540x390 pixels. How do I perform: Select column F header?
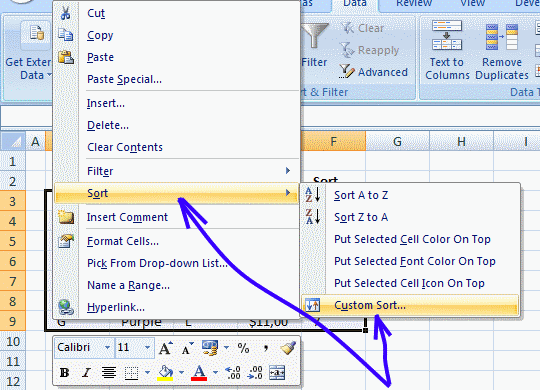click(x=333, y=141)
